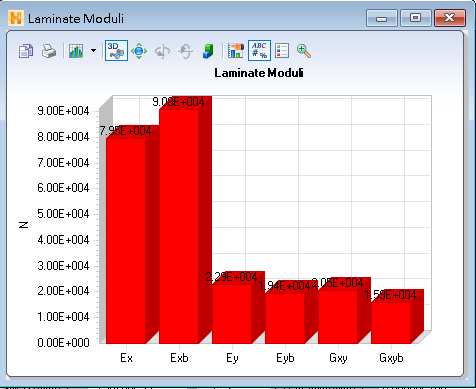Select the rotate/pan chart view icon
The height and width of the screenshot is (389, 476).
click(139, 51)
